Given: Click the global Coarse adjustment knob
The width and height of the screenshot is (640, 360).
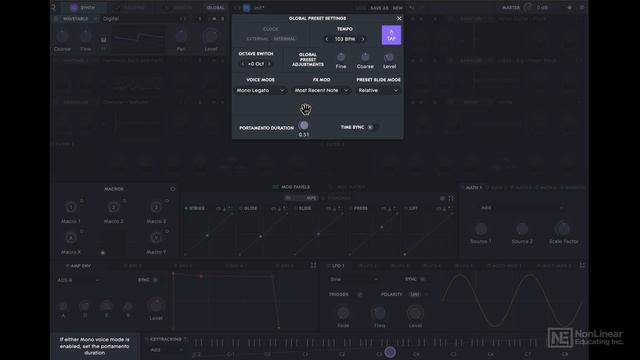Looking at the screenshot, I should click(365, 57).
